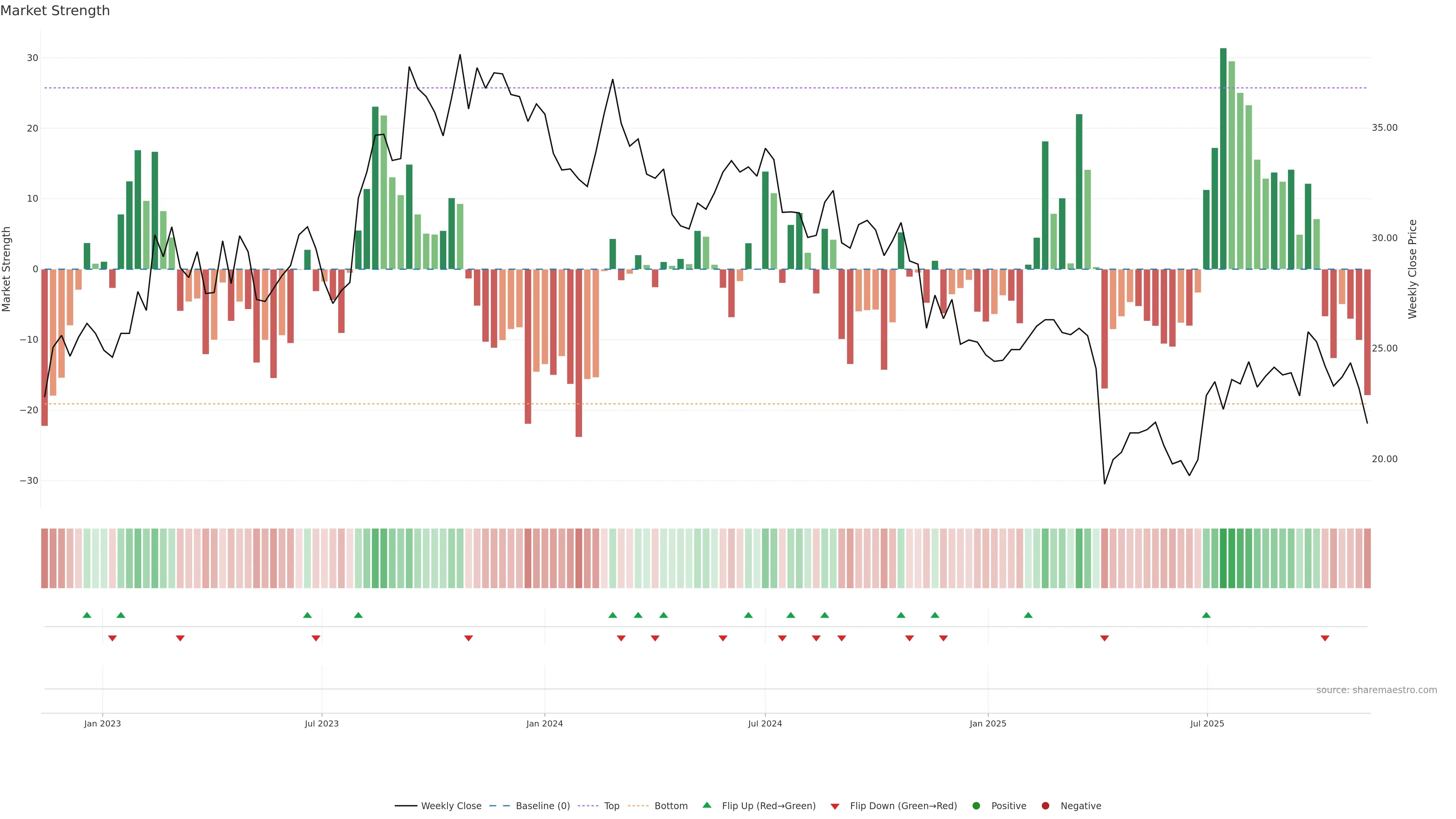Click the darkest green cell in heat strip

[1223, 559]
